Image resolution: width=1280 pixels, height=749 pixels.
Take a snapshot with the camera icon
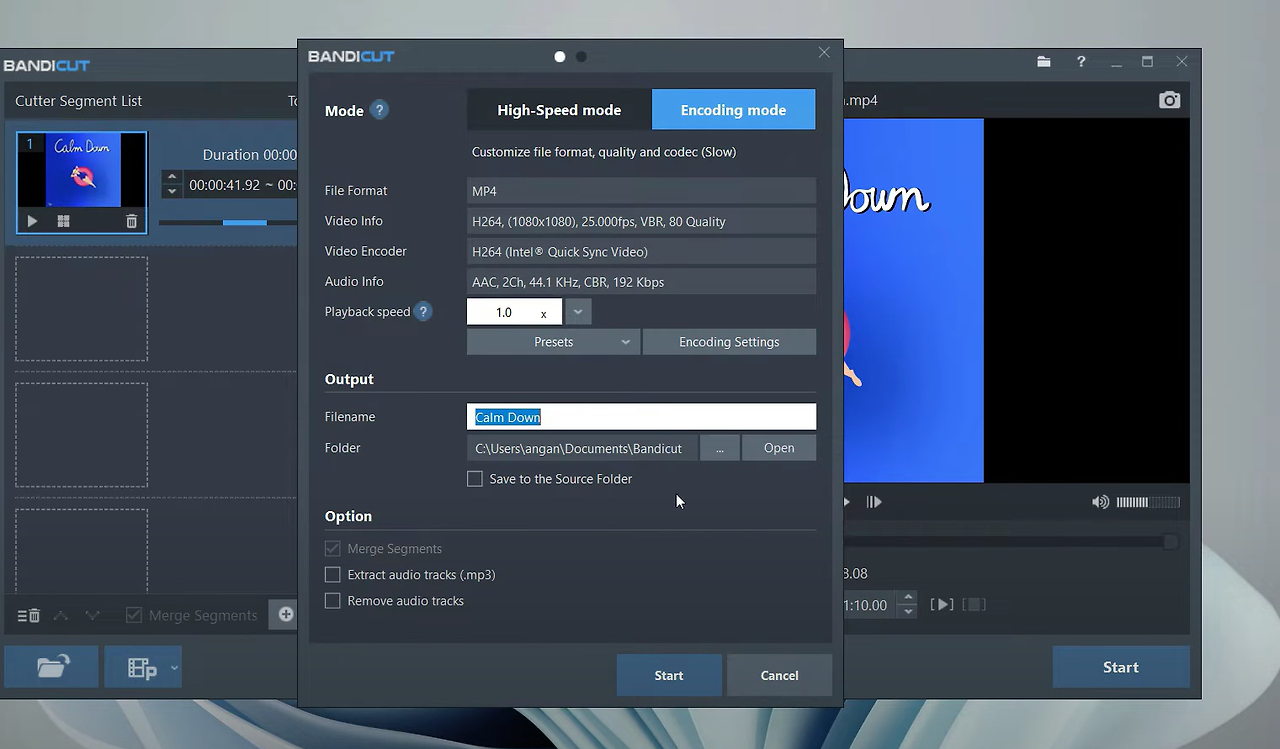(x=1169, y=100)
